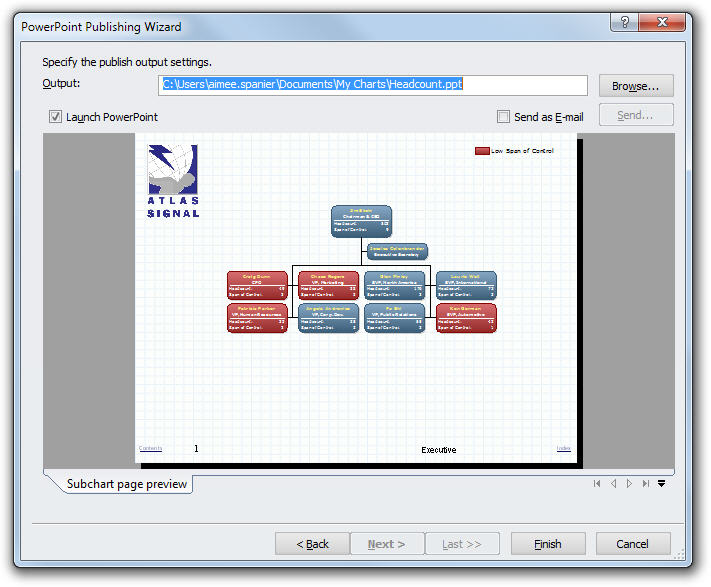The width and height of the screenshot is (711, 587).
Task: Open the preview page list dropdown arrow
Action: 662,484
